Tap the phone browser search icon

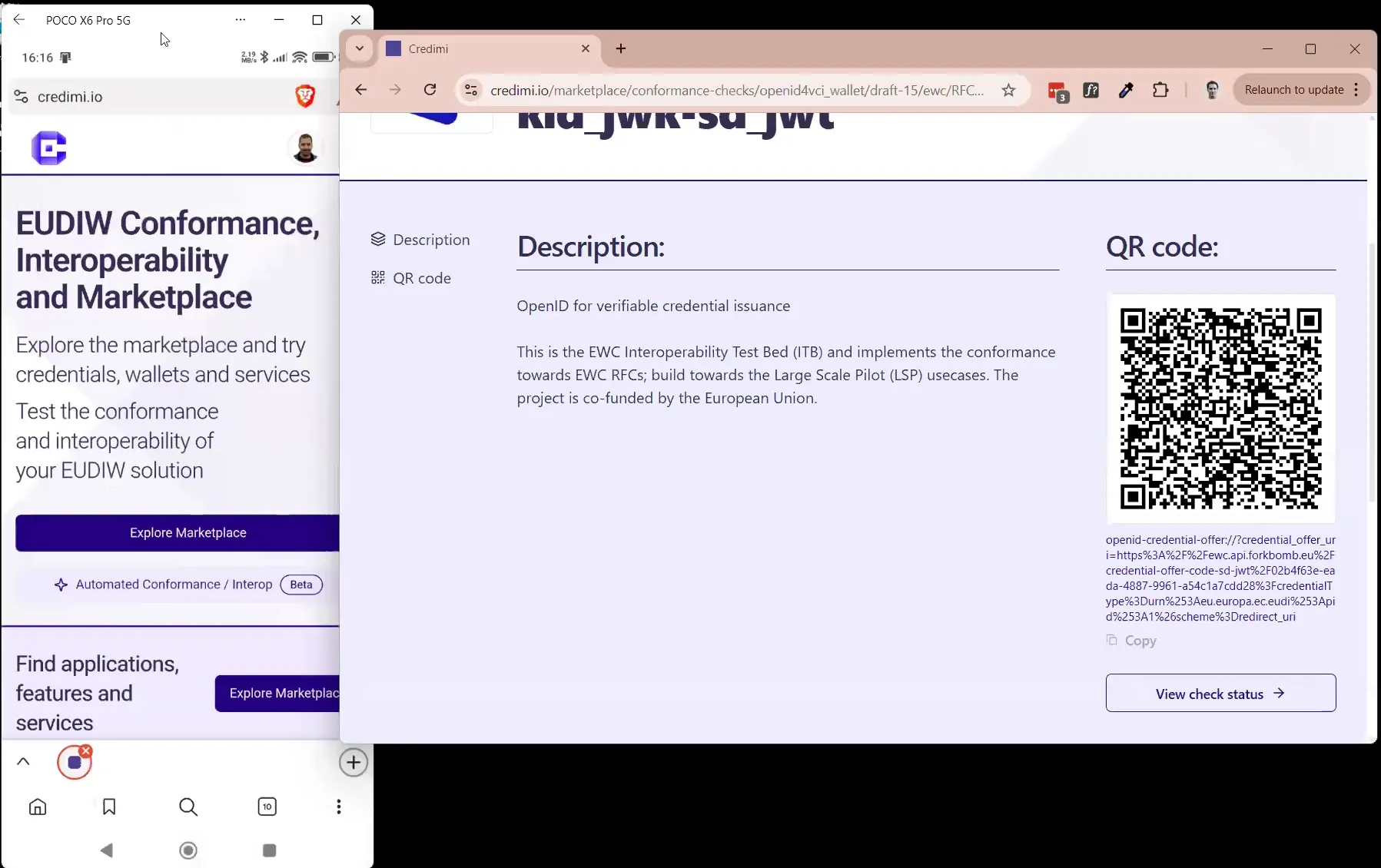coord(188,807)
